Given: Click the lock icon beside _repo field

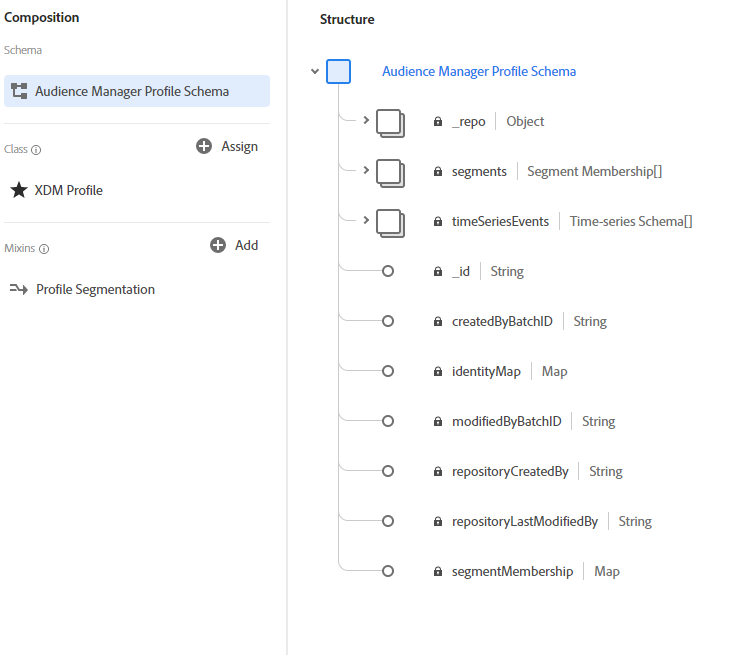Looking at the screenshot, I should [x=438, y=122].
